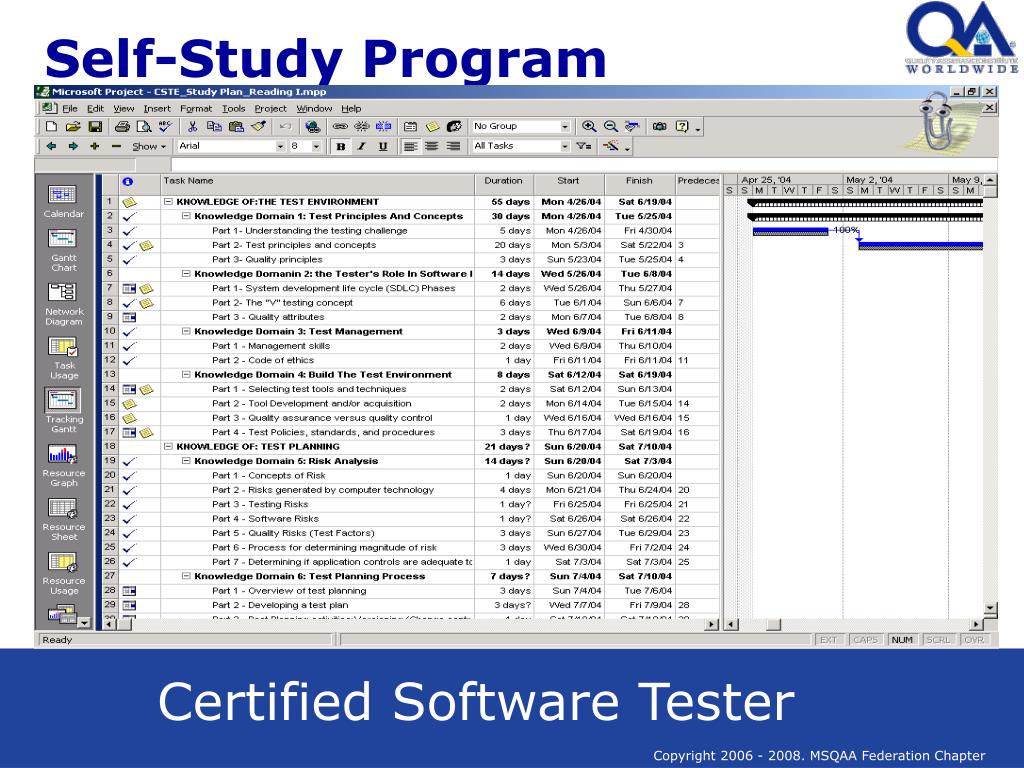Screen dimensions: 1024x768
Task: Collapse Knowledge Domain 3: Test Management
Action: pyautogui.click(x=186, y=332)
